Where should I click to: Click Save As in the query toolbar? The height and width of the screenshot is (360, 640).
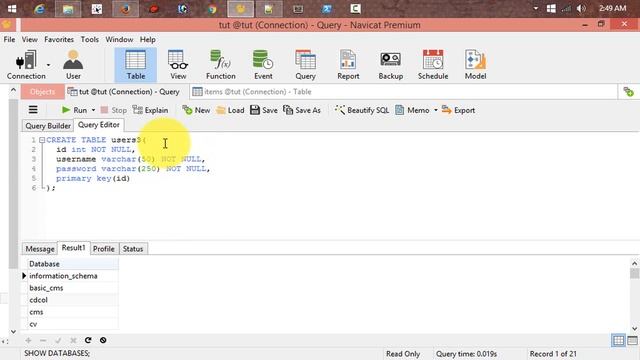pyautogui.click(x=302, y=110)
